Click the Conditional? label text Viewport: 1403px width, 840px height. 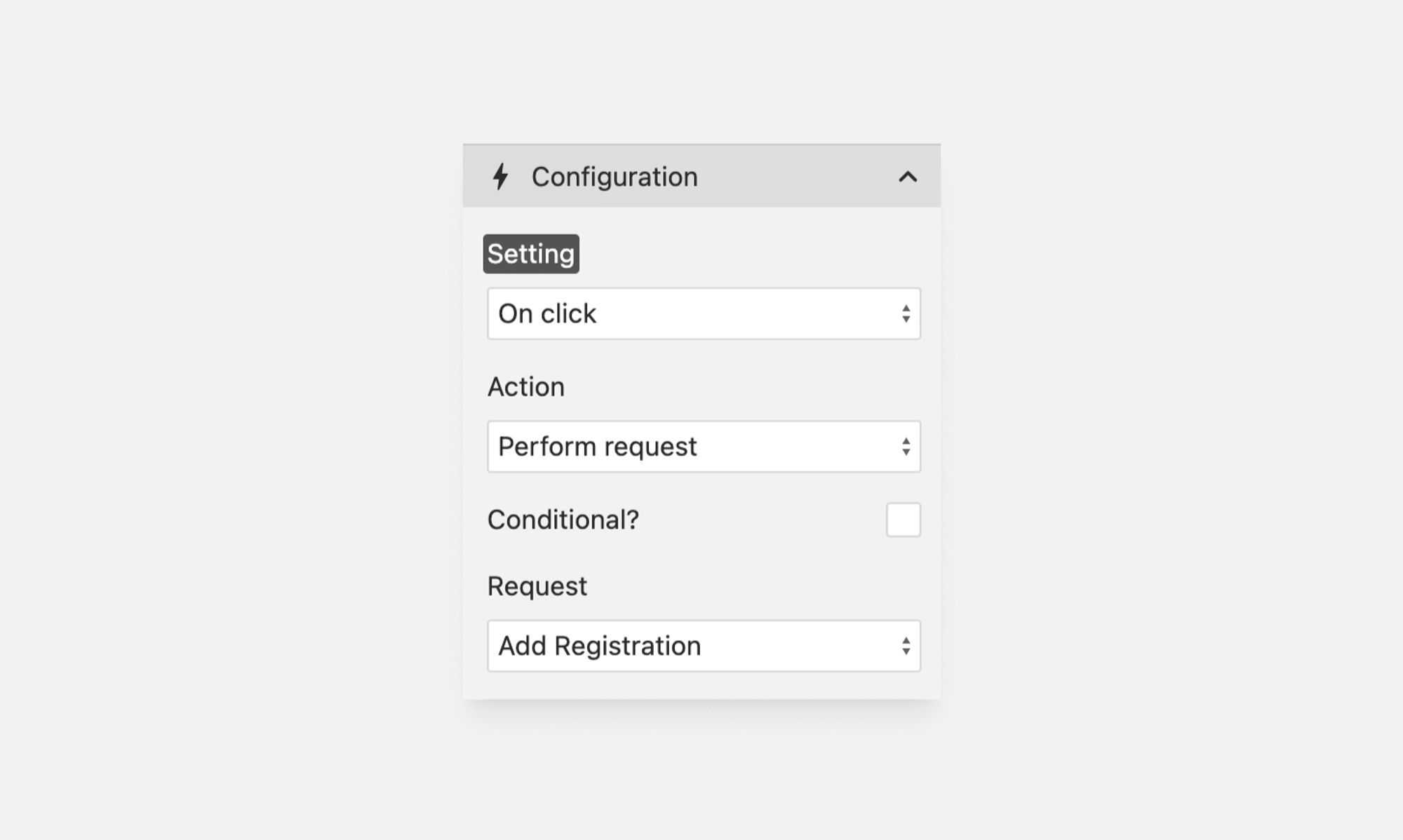point(563,520)
